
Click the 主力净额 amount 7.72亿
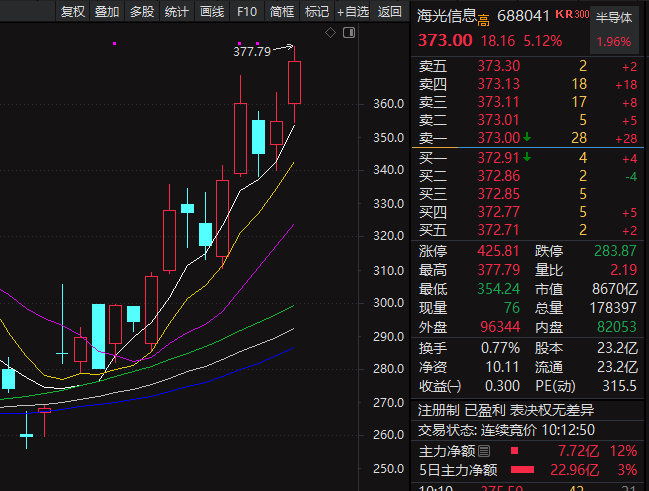tap(578, 451)
